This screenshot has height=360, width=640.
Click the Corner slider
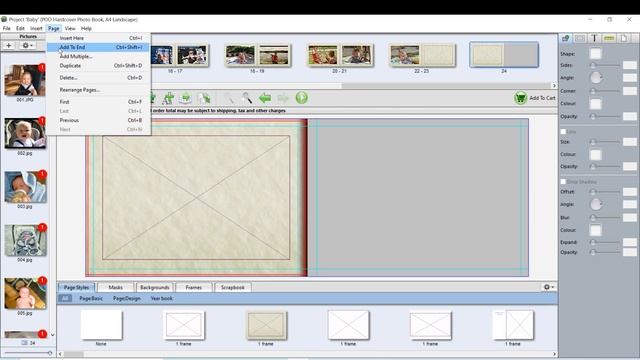(605, 91)
